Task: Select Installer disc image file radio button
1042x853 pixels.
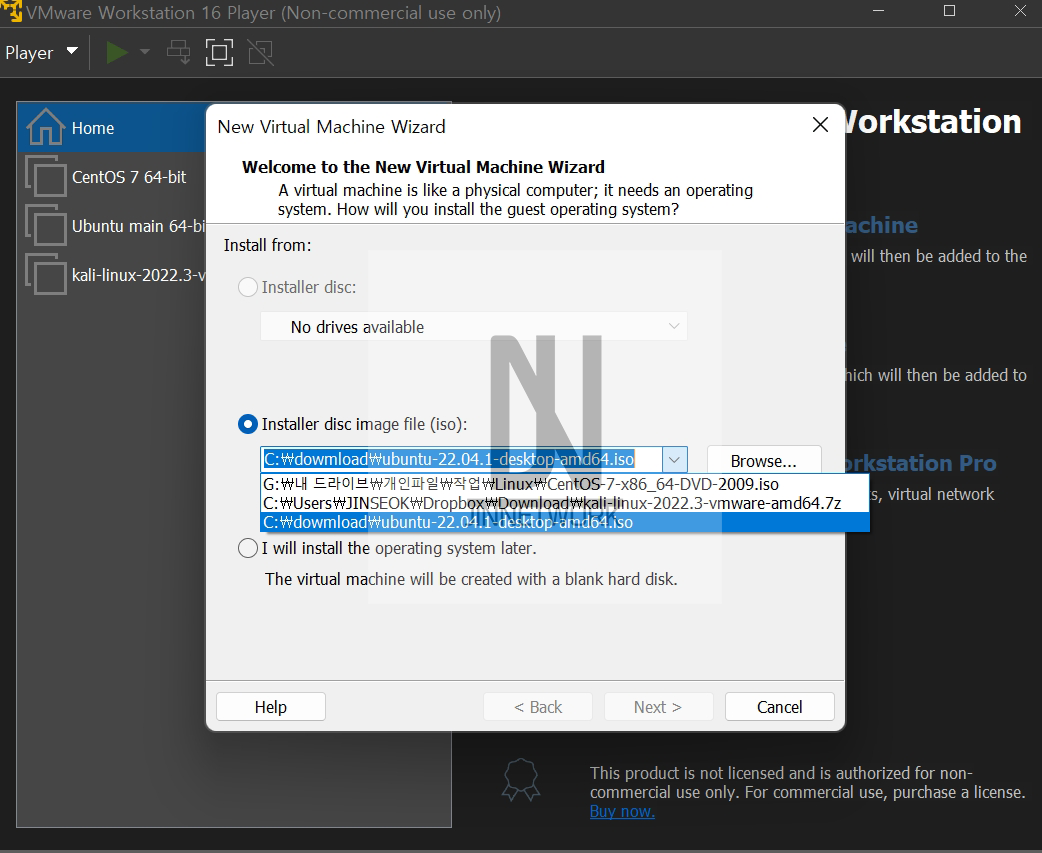Action: click(x=248, y=425)
